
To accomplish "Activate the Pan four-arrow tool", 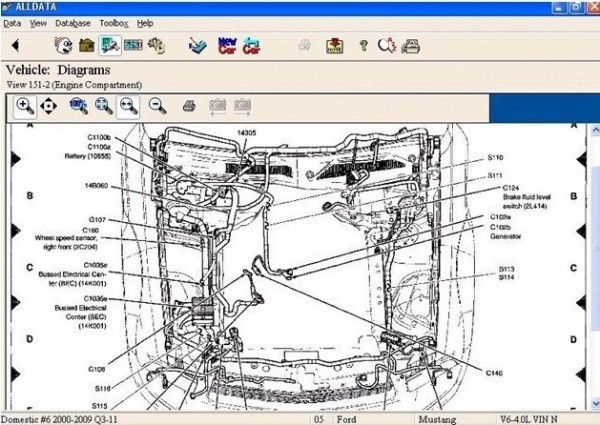I will [48, 105].
